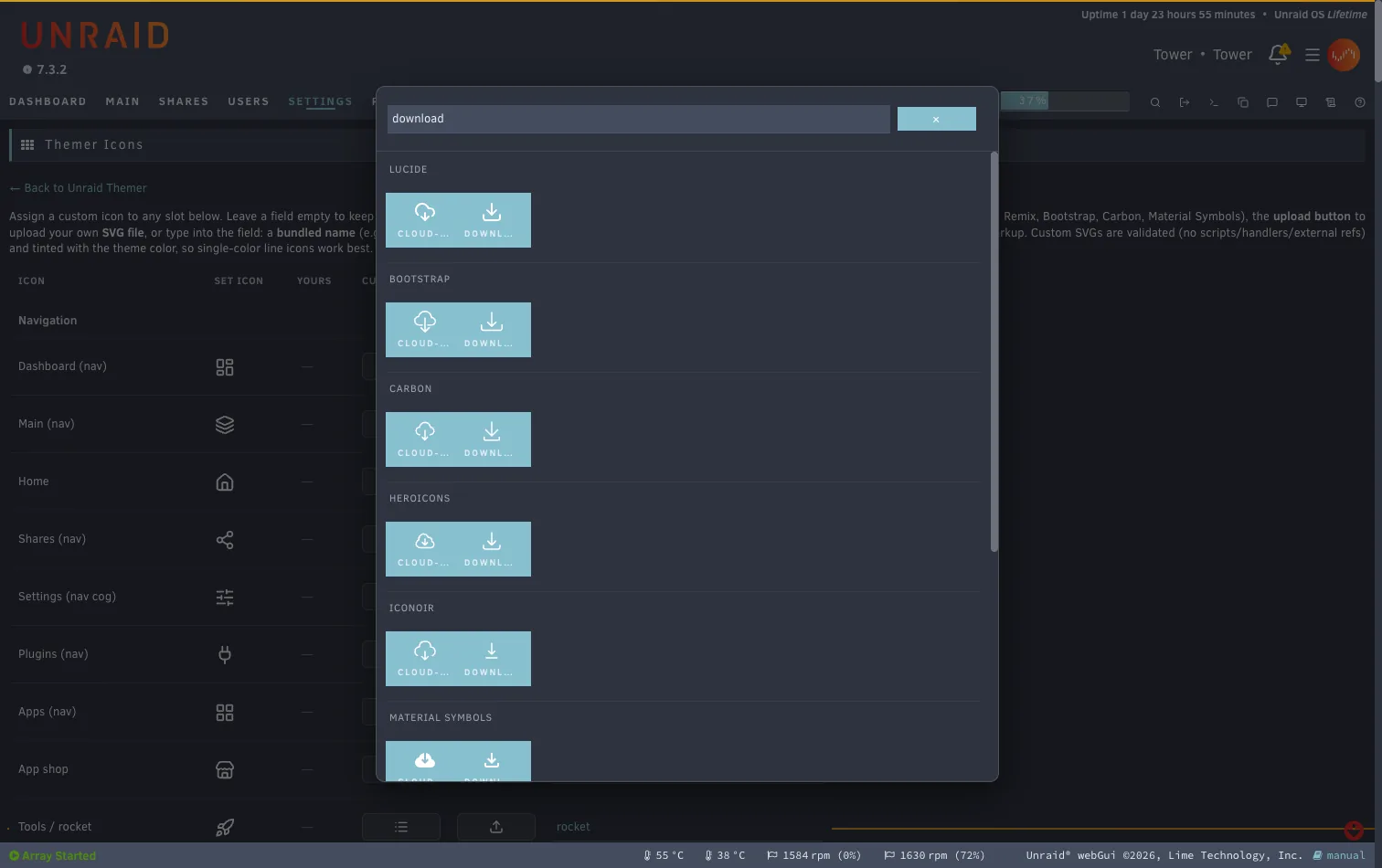Click the 37% usage progress bar

[1065, 101]
